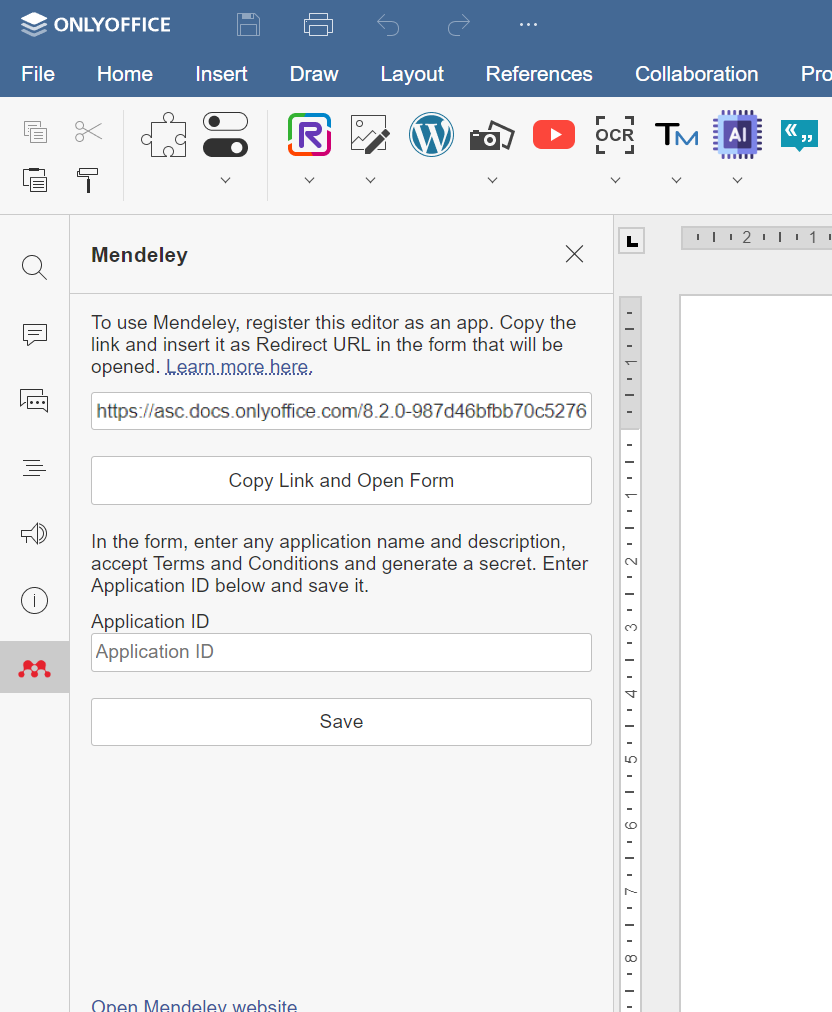Expand the dropdown arrow under AI icon
Screen dimensions: 832x1012
click(737, 180)
